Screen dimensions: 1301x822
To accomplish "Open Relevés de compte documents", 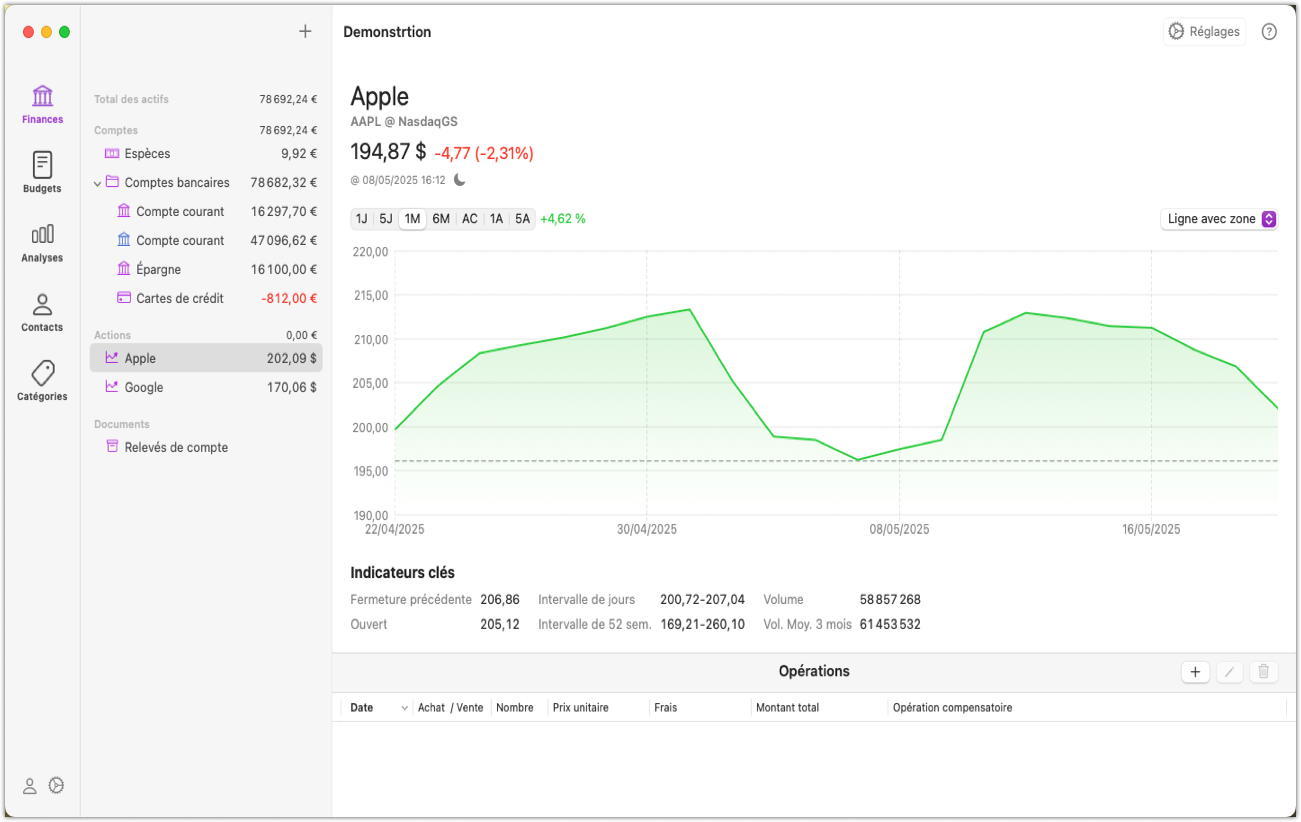I will (x=206, y=447).
